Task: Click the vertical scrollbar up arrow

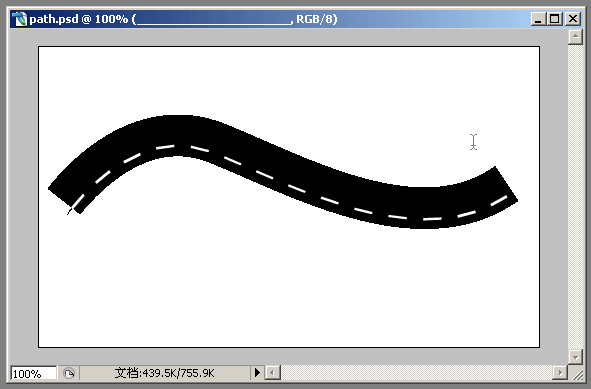Action: 575,37
